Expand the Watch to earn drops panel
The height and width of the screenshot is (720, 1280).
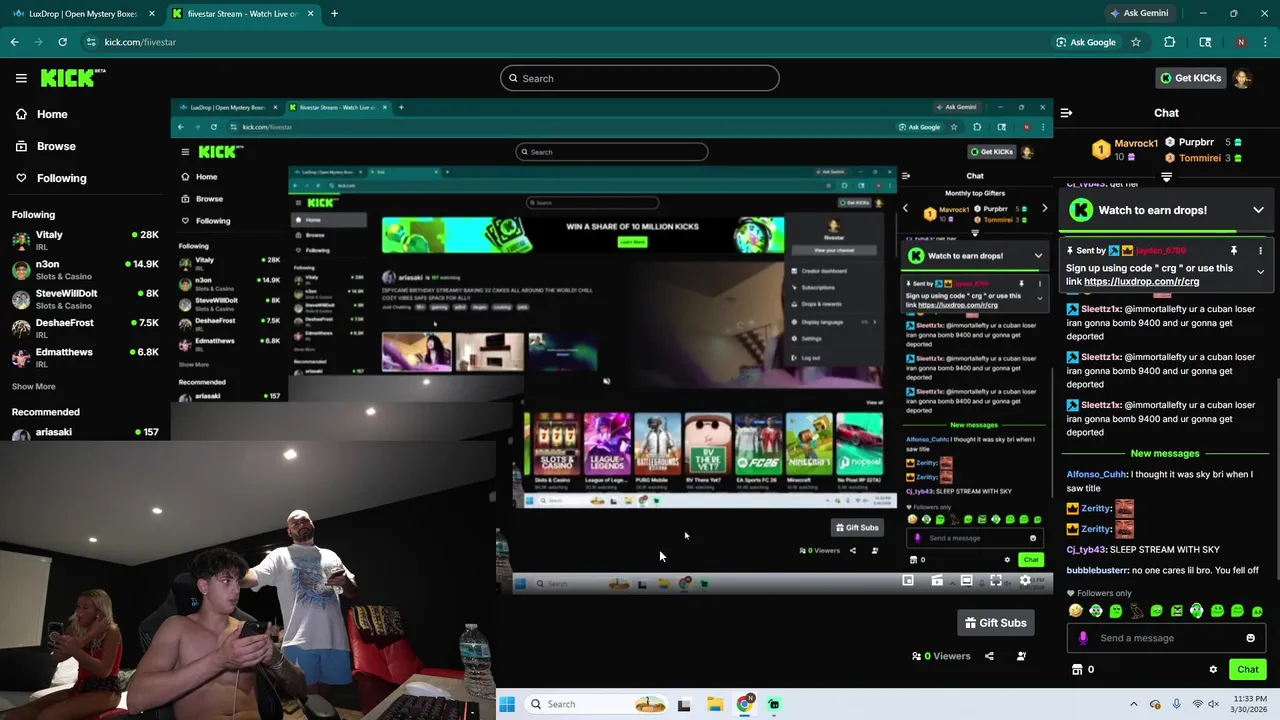(x=1258, y=210)
